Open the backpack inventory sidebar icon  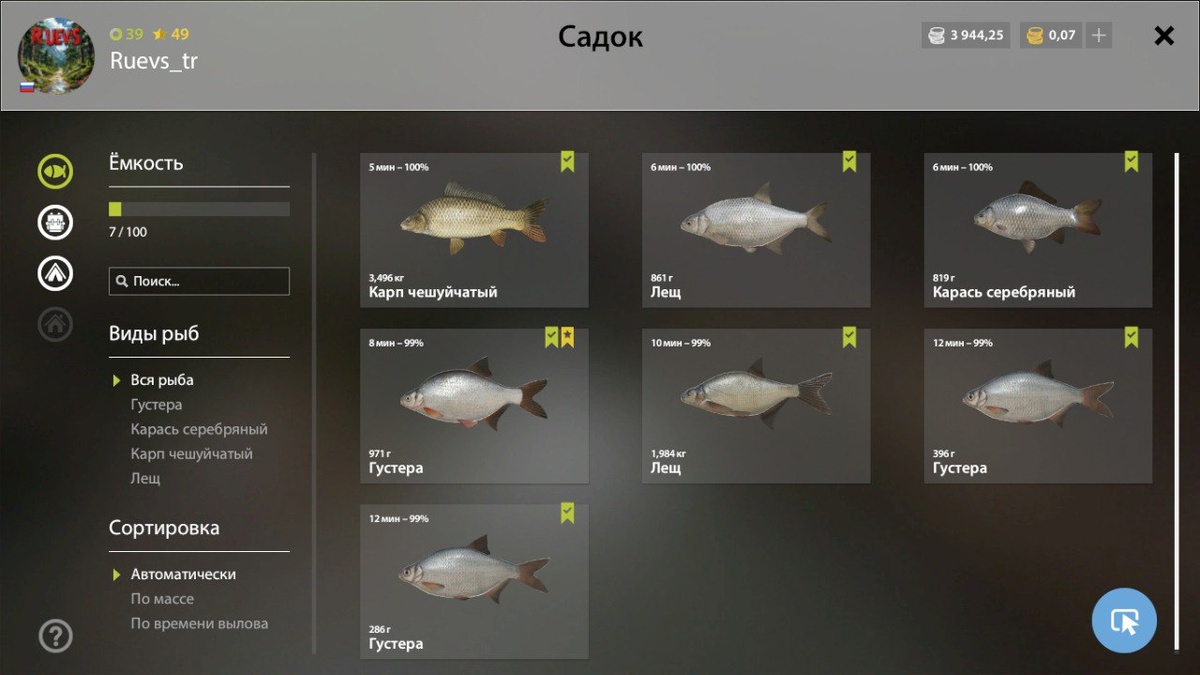coord(55,222)
